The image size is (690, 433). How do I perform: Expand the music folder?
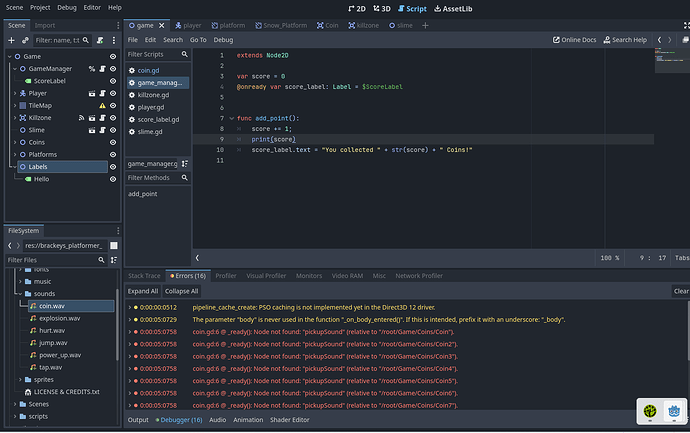coord(20,282)
